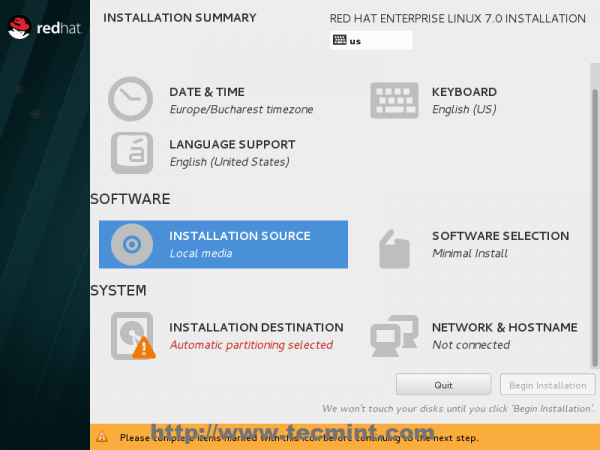Click the vertical scrollbar on the right
600x450 pixels.
pyautogui.click(x=595, y=227)
